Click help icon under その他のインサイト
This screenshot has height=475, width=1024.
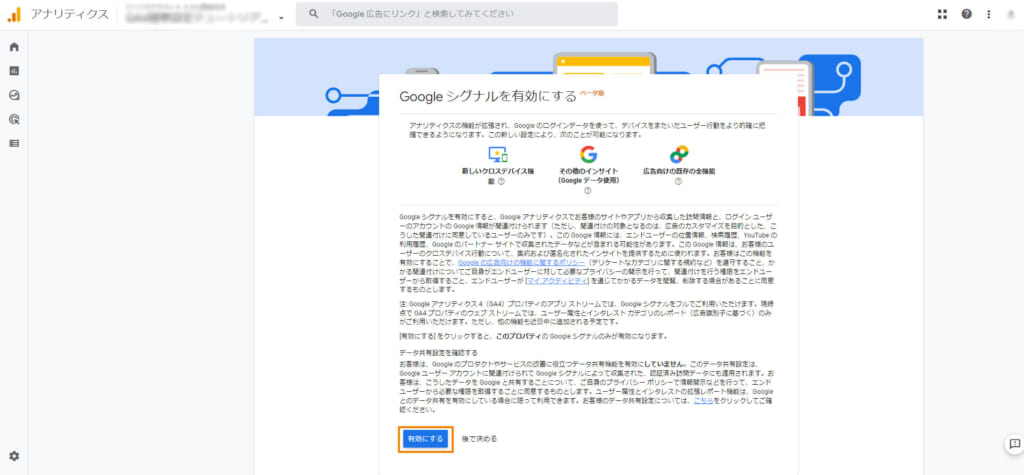[x=587, y=191]
